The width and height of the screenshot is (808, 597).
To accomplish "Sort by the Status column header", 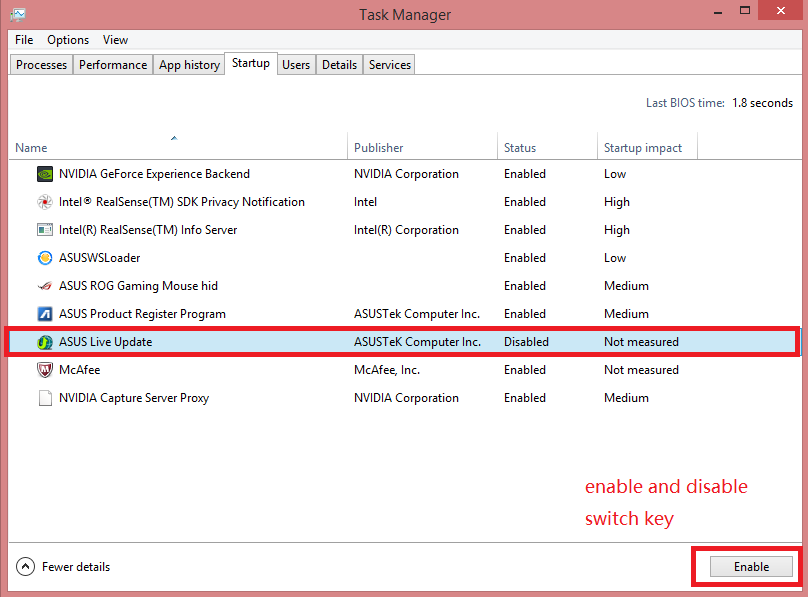I will click(547, 146).
